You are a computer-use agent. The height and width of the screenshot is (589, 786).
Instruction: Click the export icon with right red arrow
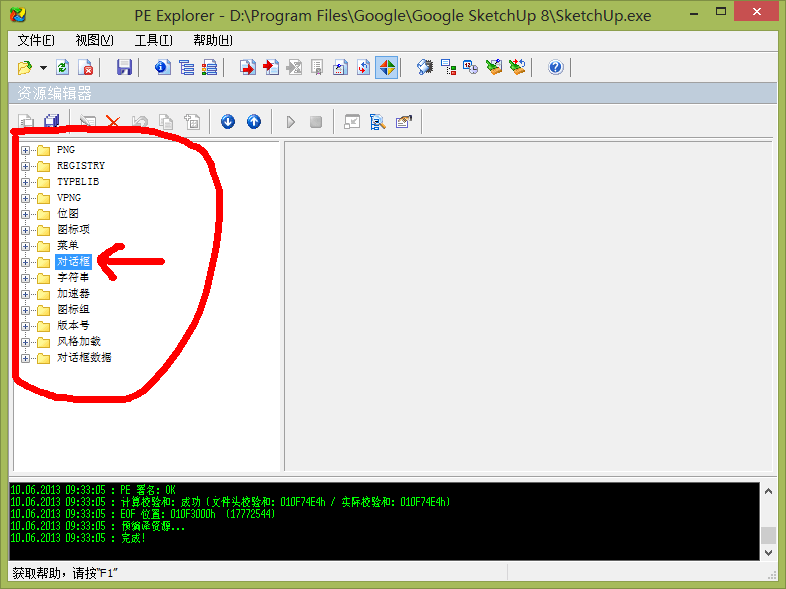(x=248, y=67)
